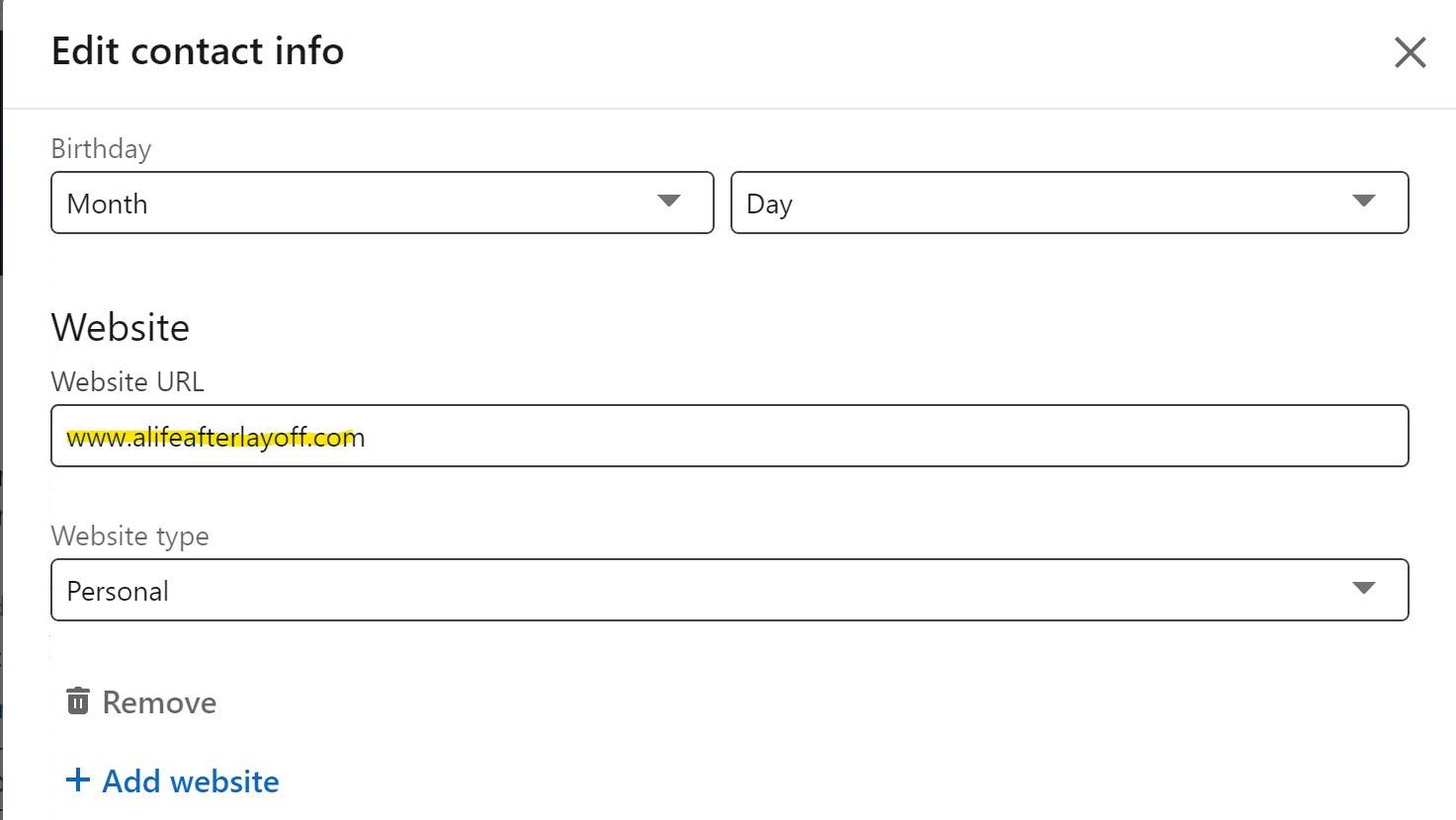Click the plus icon beside Add website
This screenshot has height=820, width=1456.
(x=77, y=780)
